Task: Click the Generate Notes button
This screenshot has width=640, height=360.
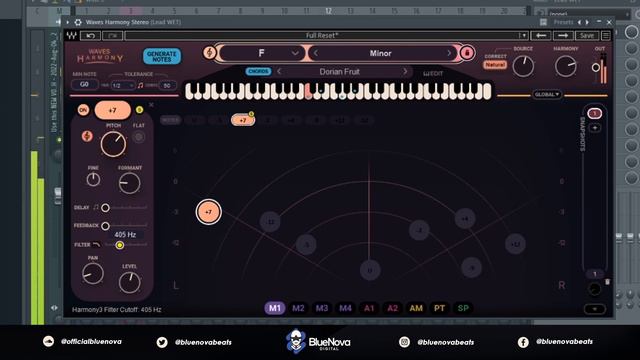Action: pos(162,56)
